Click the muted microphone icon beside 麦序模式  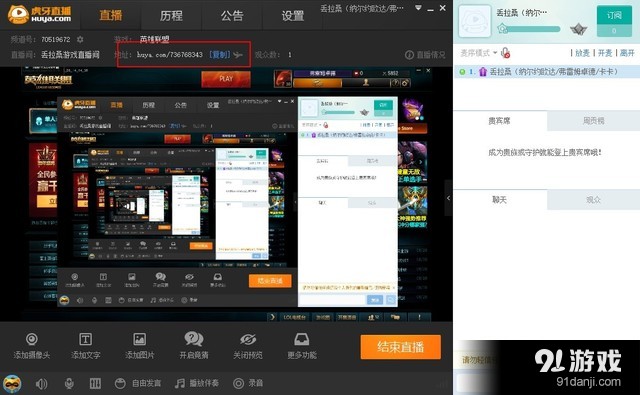[x=505, y=53]
